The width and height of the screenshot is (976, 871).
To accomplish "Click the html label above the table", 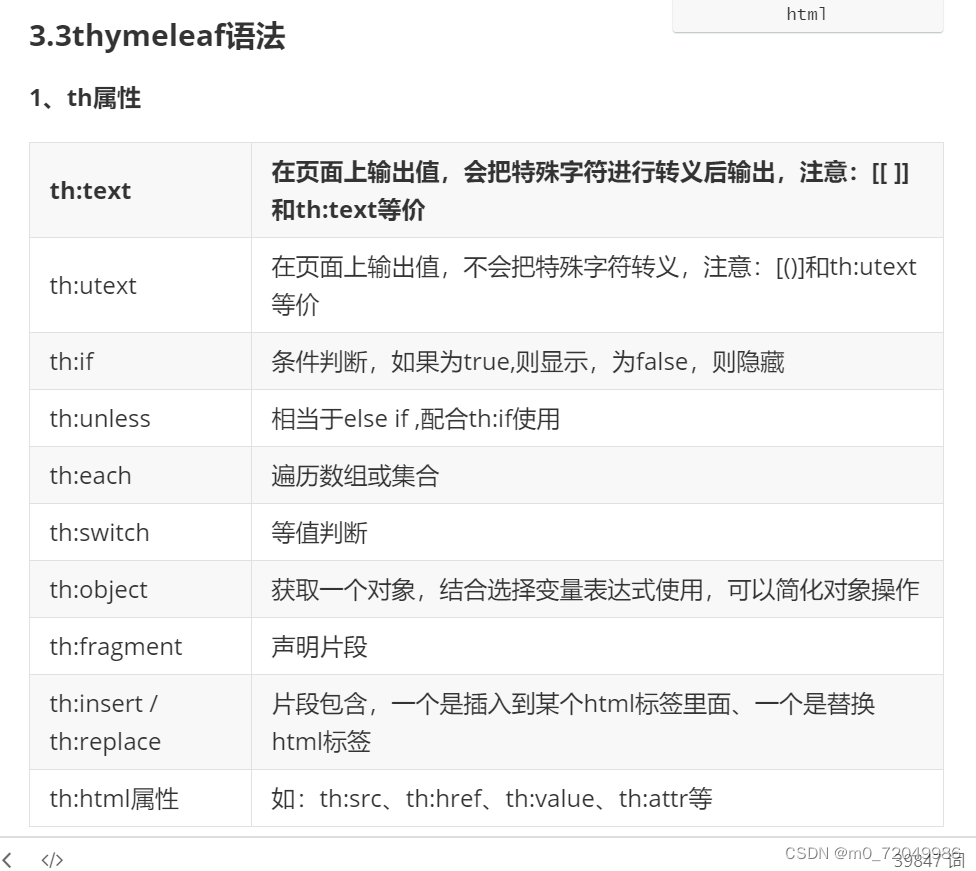I will click(x=806, y=14).
